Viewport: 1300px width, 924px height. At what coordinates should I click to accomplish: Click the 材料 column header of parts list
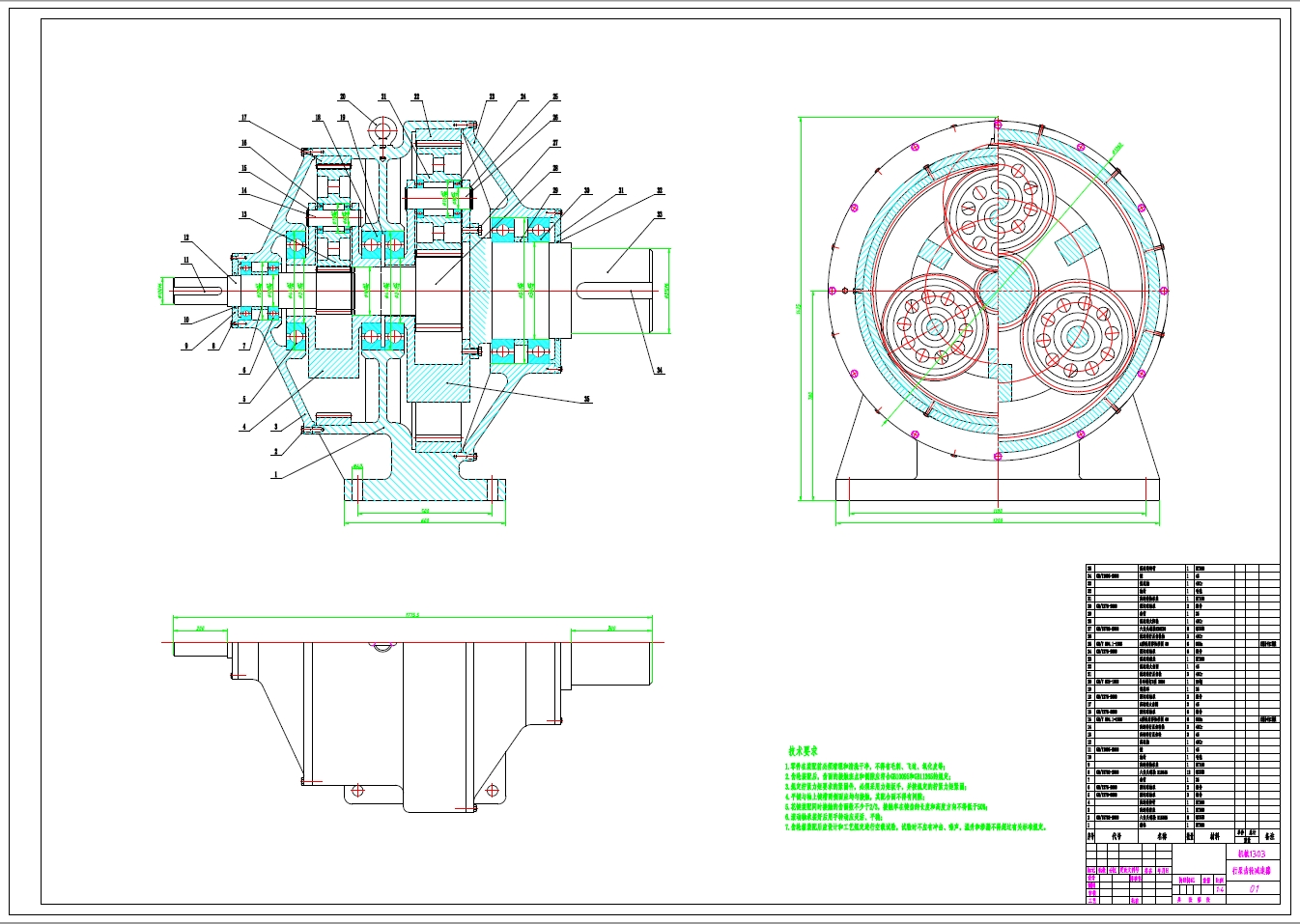click(1213, 837)
